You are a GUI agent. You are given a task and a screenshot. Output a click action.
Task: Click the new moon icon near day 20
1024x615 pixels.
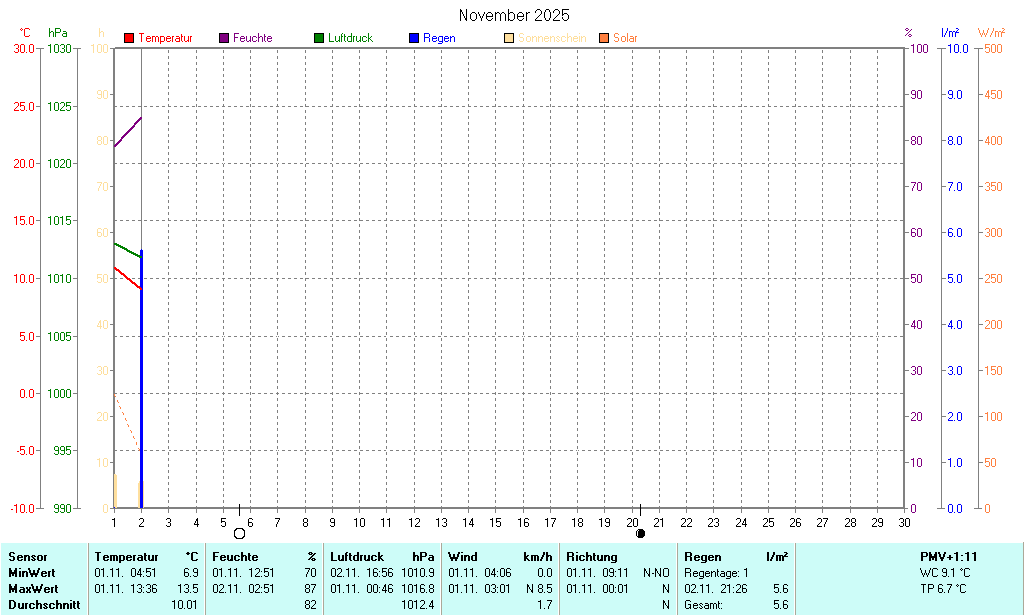[x=640, y=533]
